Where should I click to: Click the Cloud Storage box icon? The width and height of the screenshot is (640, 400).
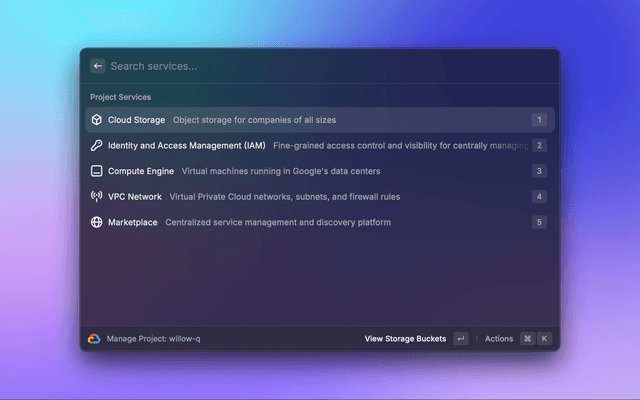97,120
